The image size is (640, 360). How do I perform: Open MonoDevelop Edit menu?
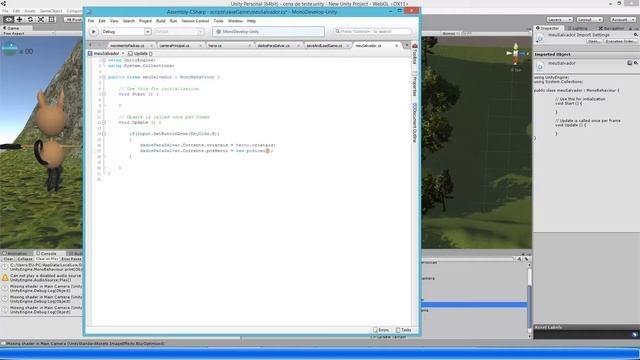pos(102,21)
